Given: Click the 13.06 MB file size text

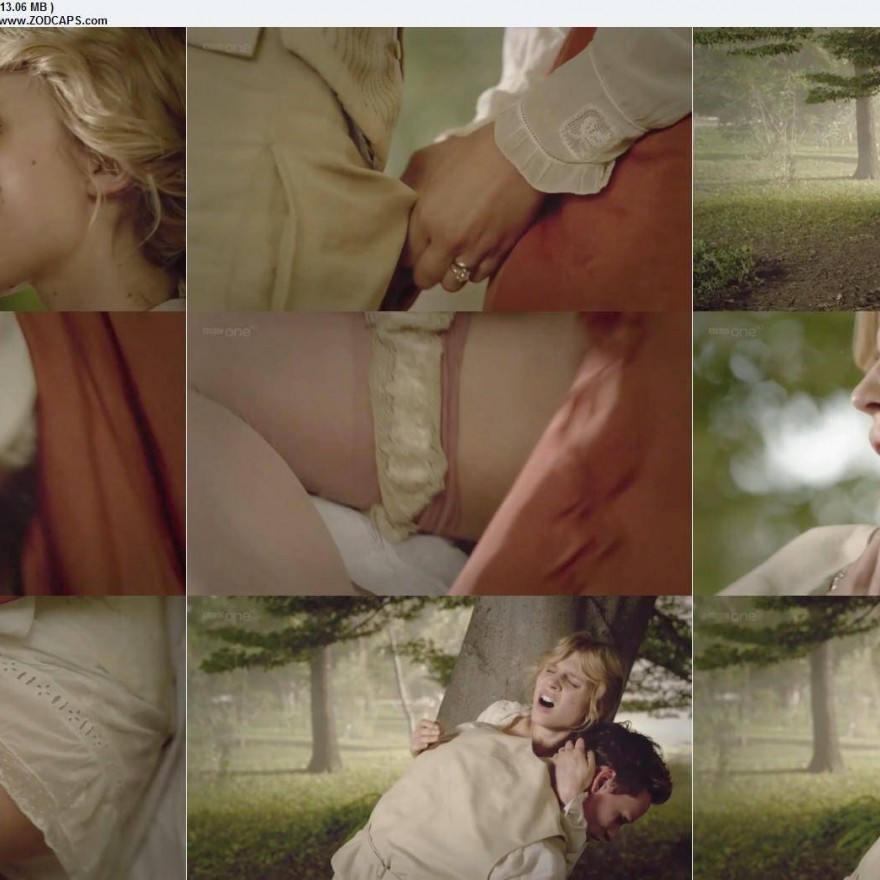Looking at the screenshot, I should click(26, 6).
